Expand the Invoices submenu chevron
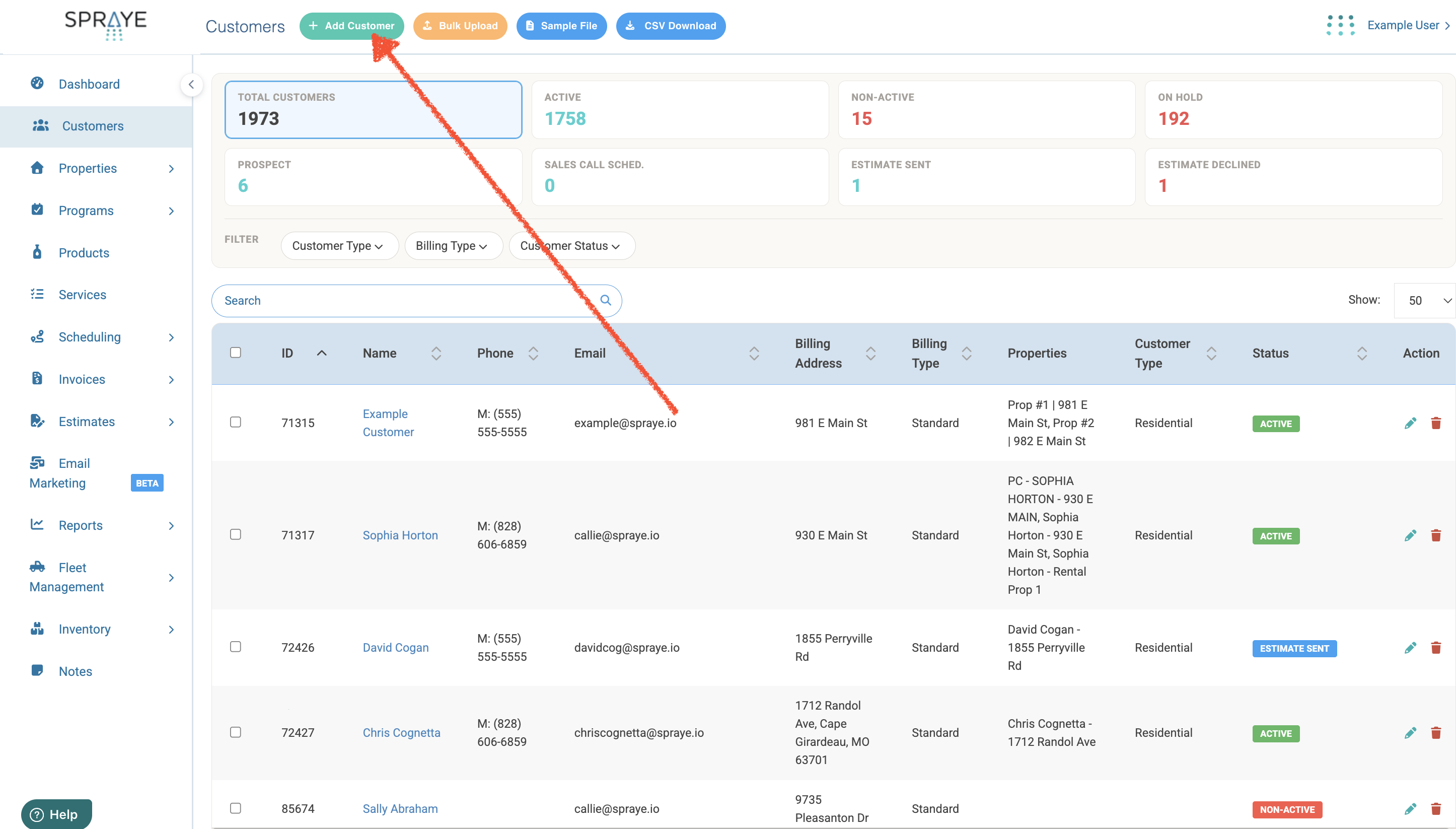 [x=171, y=379]
